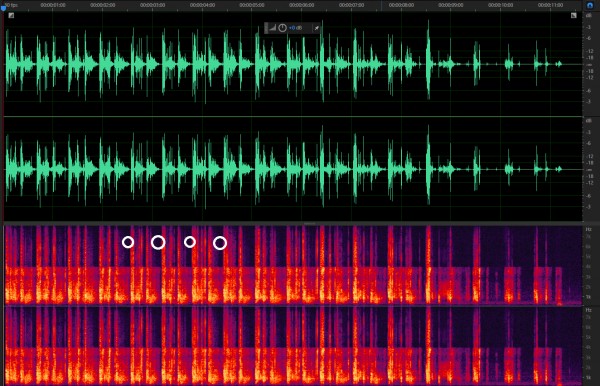This screenshot has width=600, height=386.
Task: Click the Hz frequency ruler of the upper spectrogram
Action: point(589,265)
